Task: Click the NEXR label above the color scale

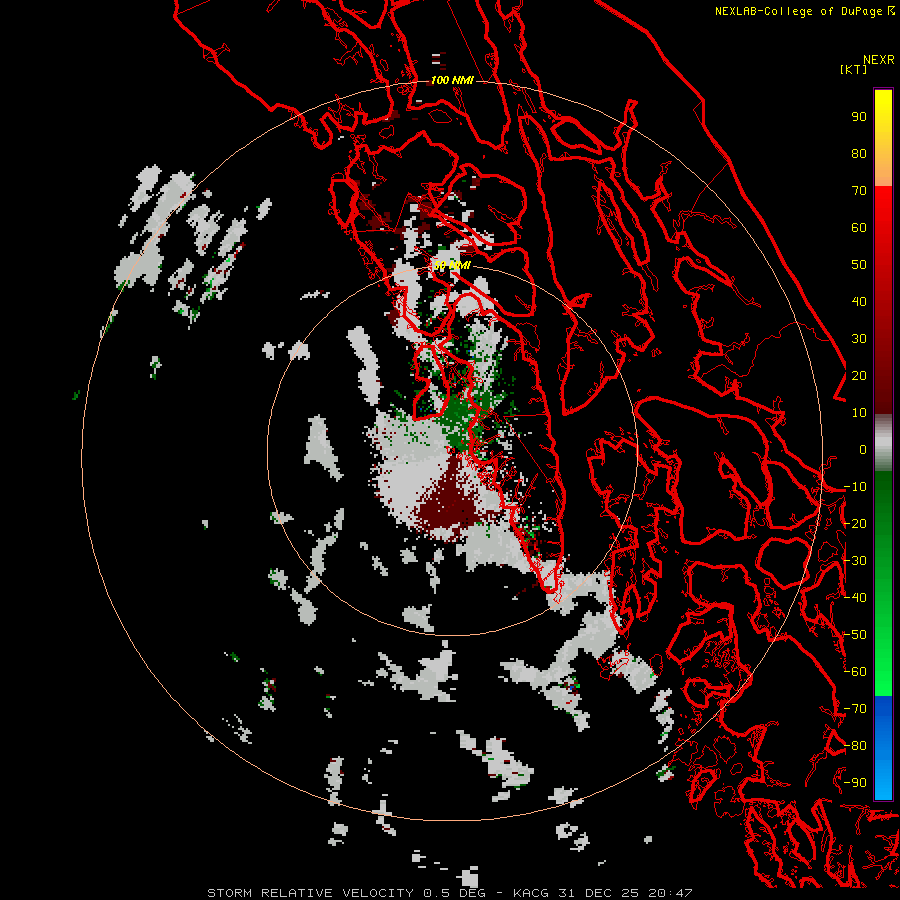Action: [x=878, y=60]
